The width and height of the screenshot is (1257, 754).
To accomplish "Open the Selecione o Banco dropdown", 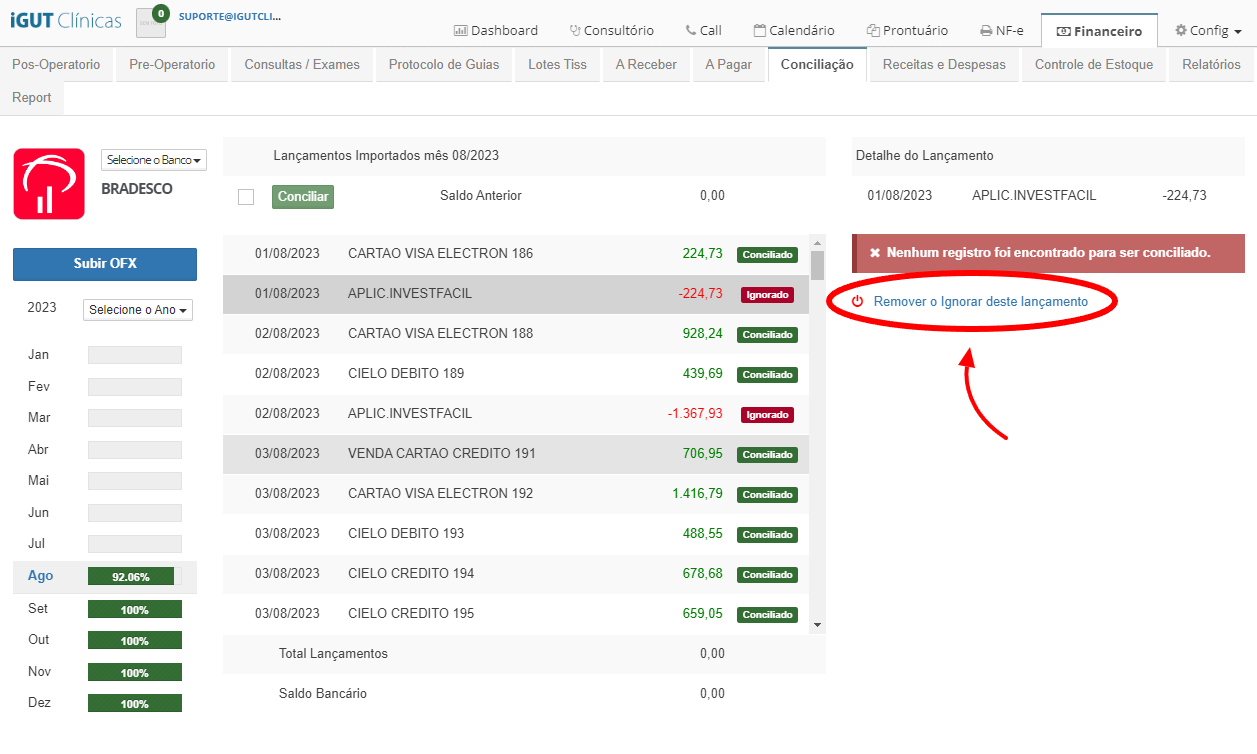I will tap(153, 160).
